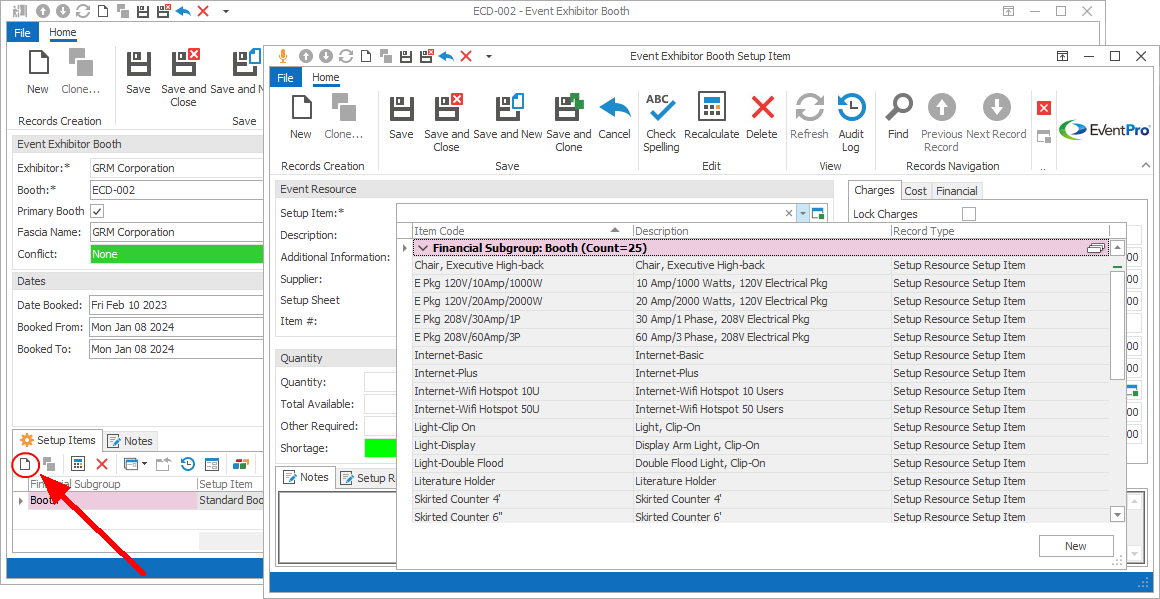Open quick access toolbar dropdown in Setup Item window
Viewport: 1160px width, 599px height.
point(488,56)
